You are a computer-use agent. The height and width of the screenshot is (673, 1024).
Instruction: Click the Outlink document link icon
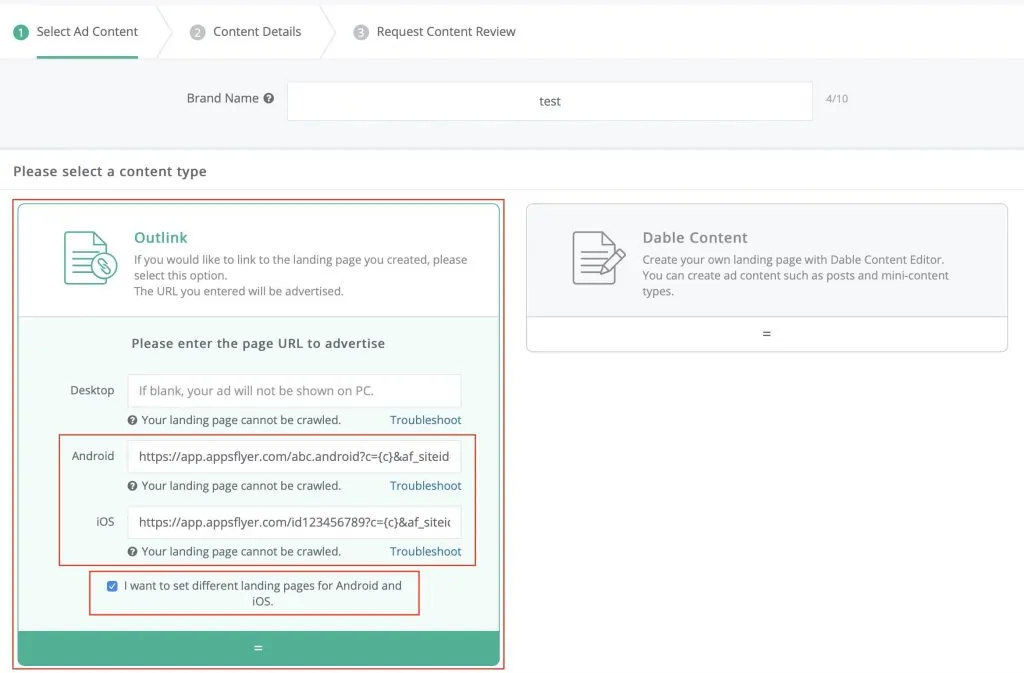(x=90, y=258)
